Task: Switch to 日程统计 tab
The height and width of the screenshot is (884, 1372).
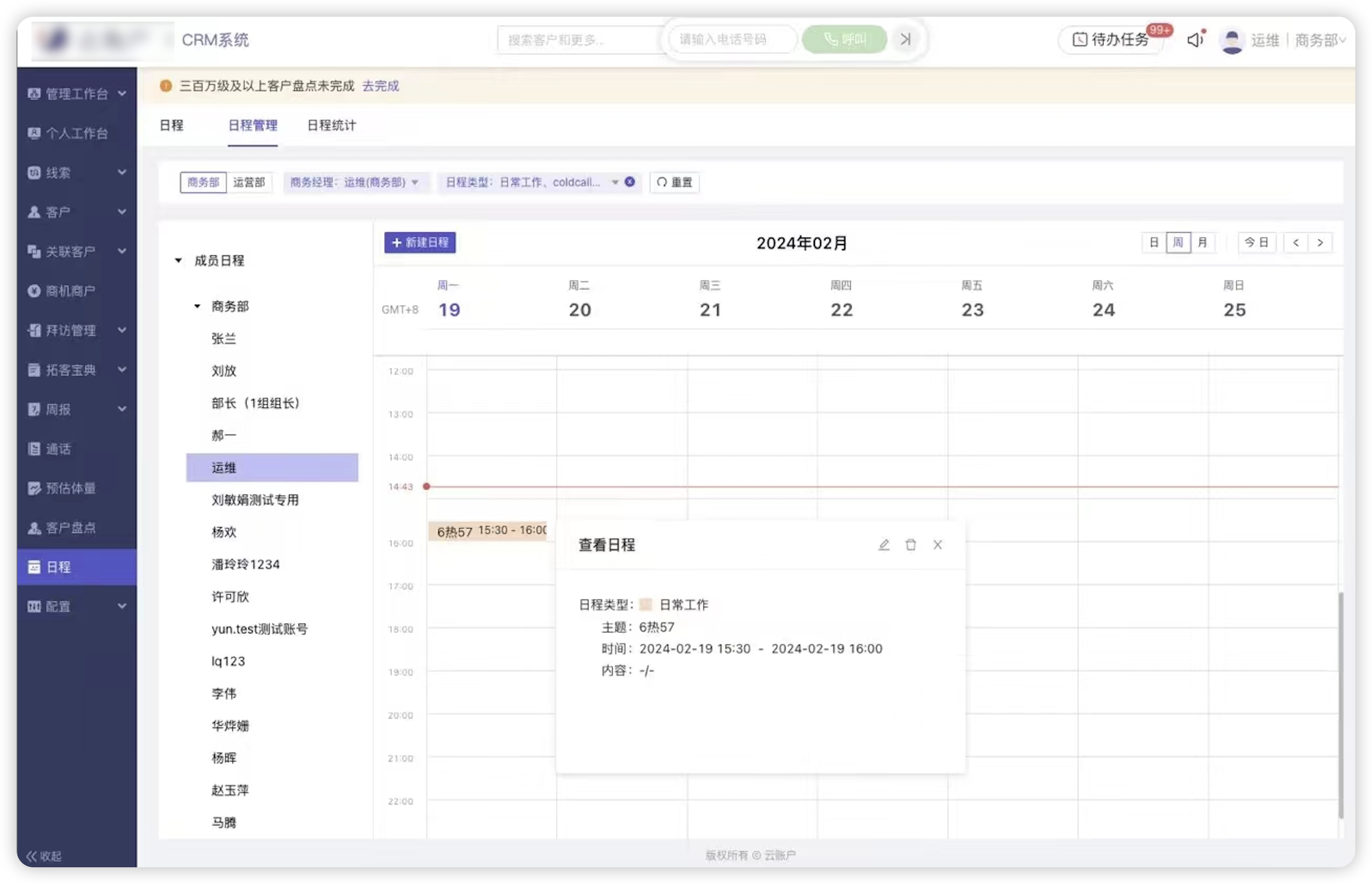Action: coord(331,125)
